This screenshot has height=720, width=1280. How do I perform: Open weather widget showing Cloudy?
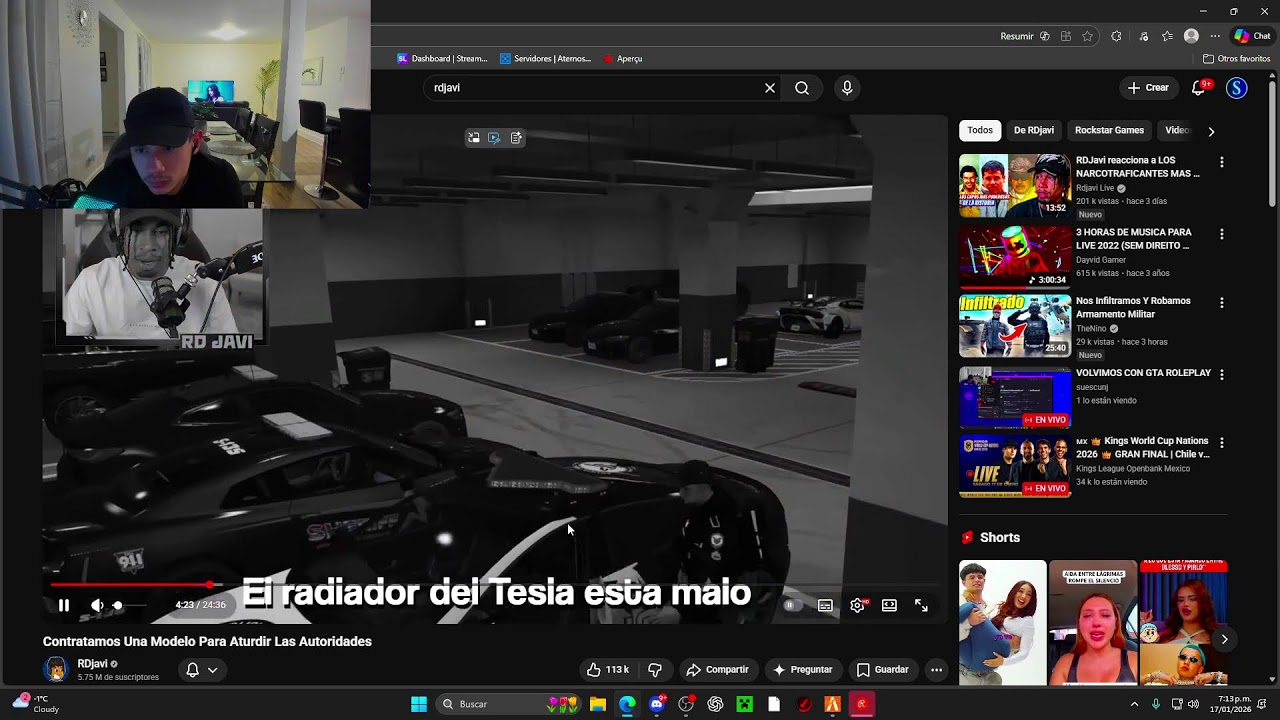pos(35,704)
